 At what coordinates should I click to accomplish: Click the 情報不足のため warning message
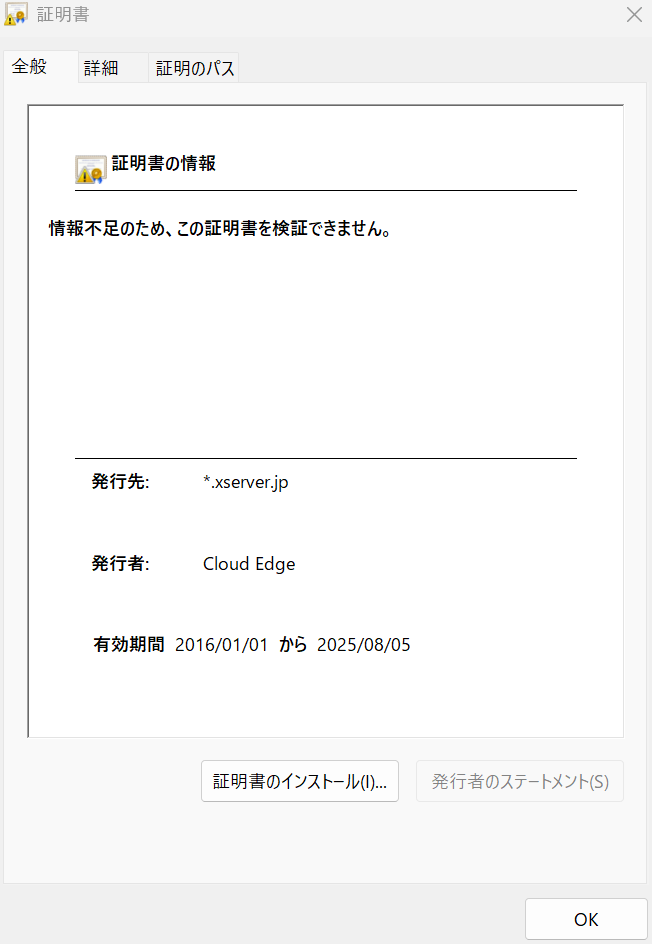pyautogui.click(x=220, y=229)
